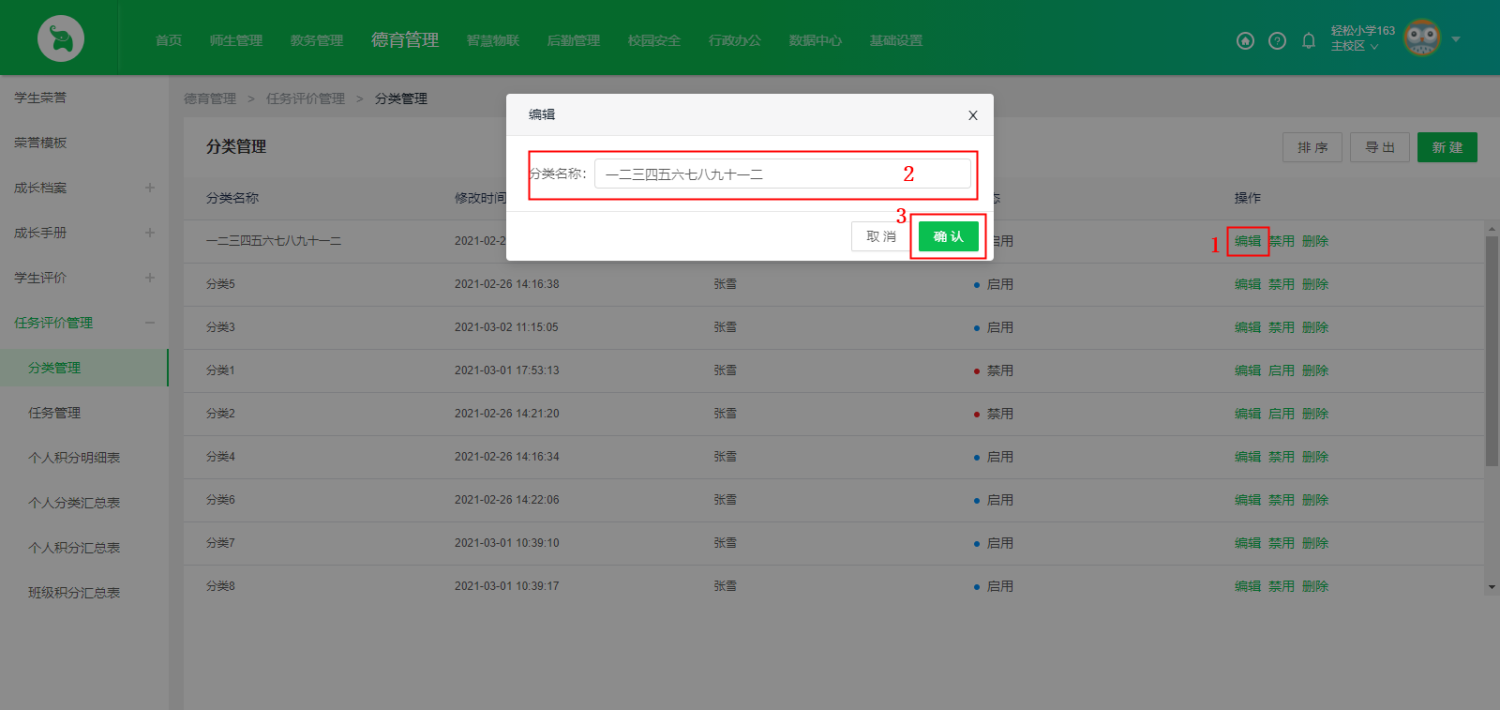Image resolution: width=1500 pixels, height=710 pixels.
Task: Enable 分类2 via 启用 link
Action: [x=1281, y=413]
